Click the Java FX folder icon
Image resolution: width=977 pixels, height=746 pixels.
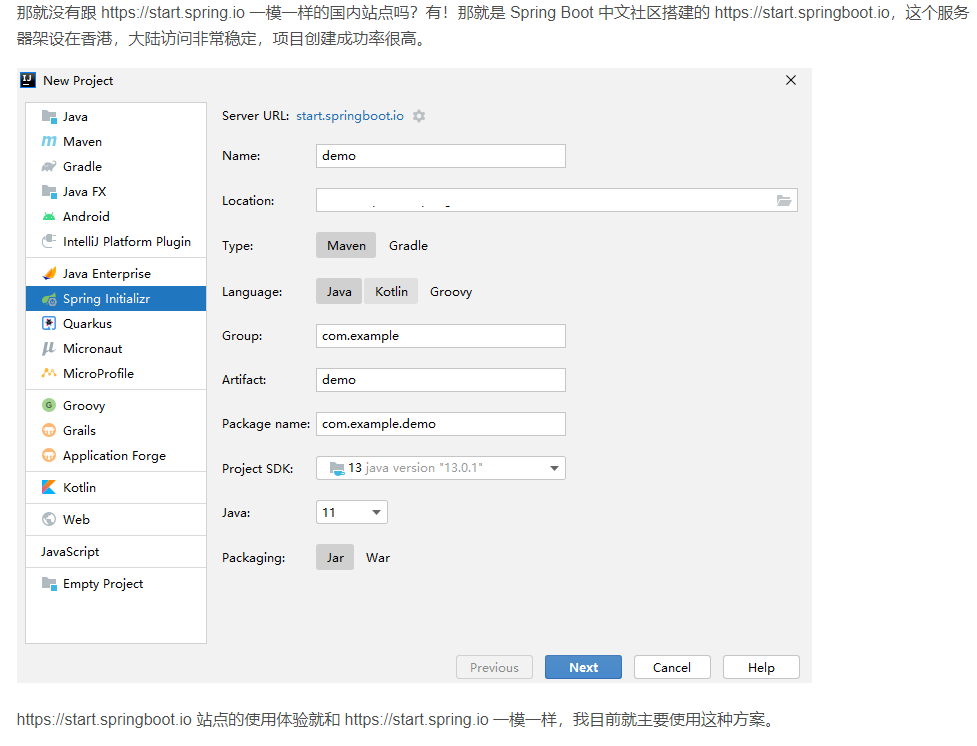[x=49, y=191]
